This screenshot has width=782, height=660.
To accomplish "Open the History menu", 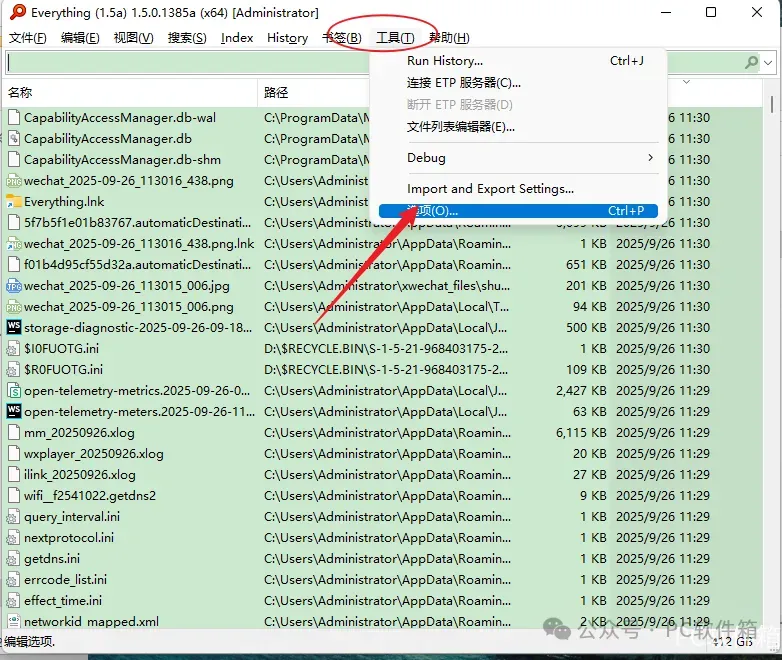I will pos(287,38).
